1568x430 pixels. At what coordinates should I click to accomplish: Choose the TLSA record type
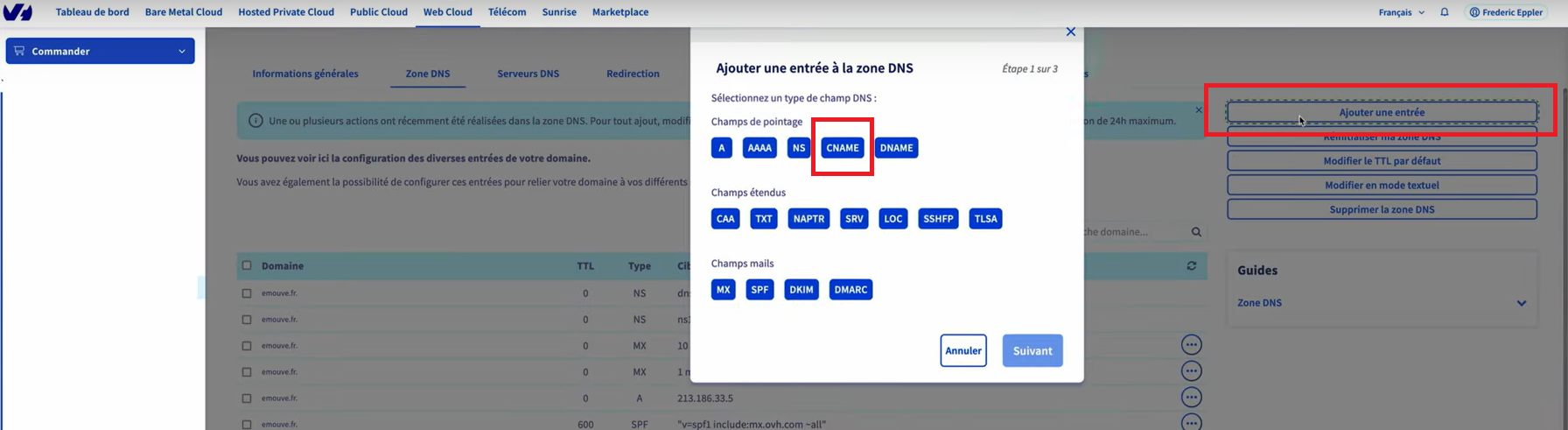click(x=986, y=219)
